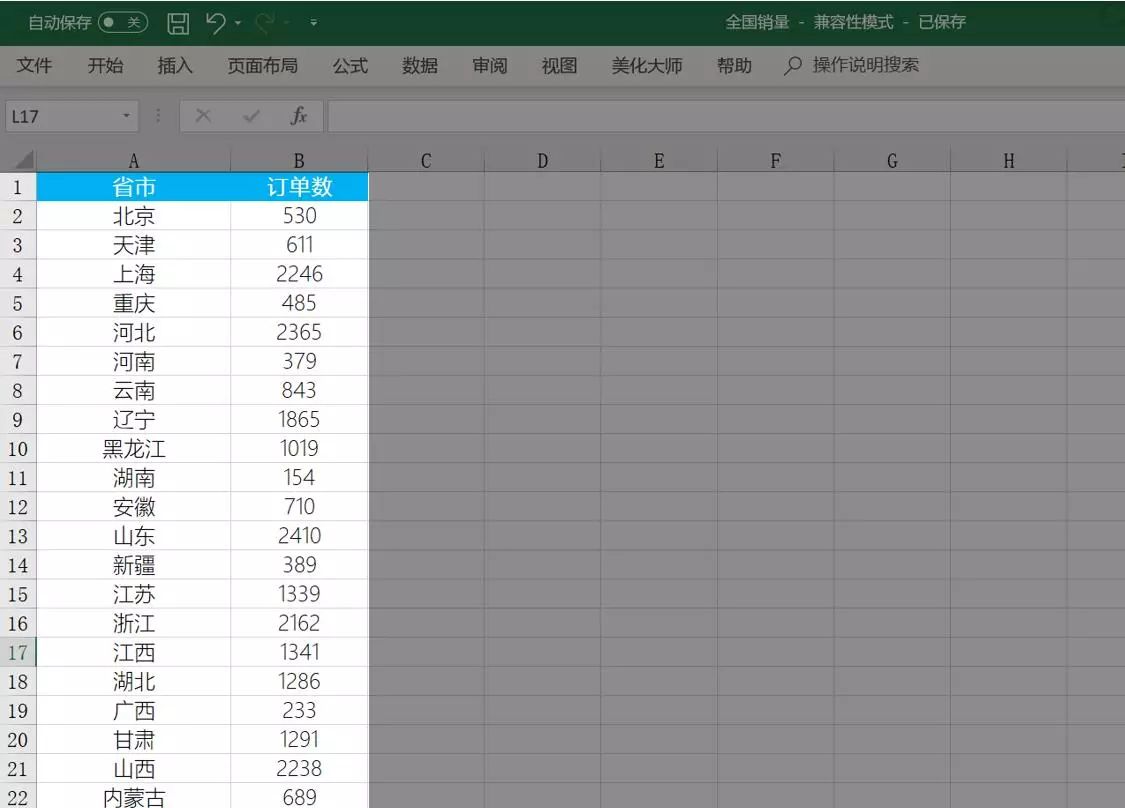The width and height of the screenshot is (1125, 808).
Task: Select column B header
Action: tap(298, 159)
